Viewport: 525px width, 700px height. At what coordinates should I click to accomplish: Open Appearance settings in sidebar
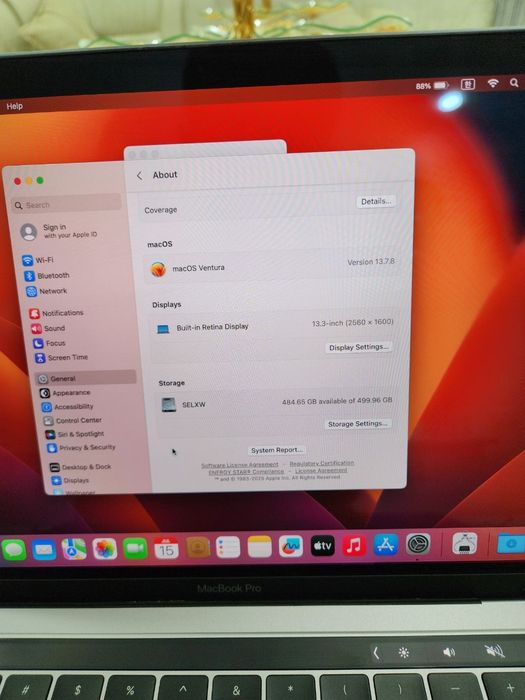pos(65,393)
